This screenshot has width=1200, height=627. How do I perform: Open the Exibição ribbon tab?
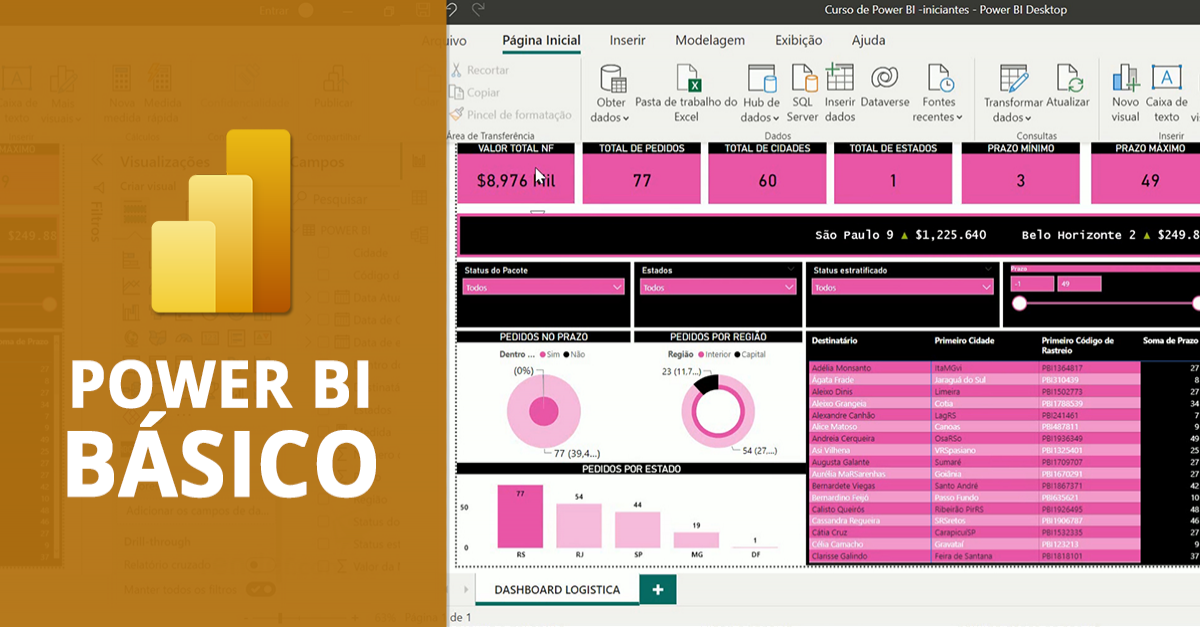click(799, 40)
